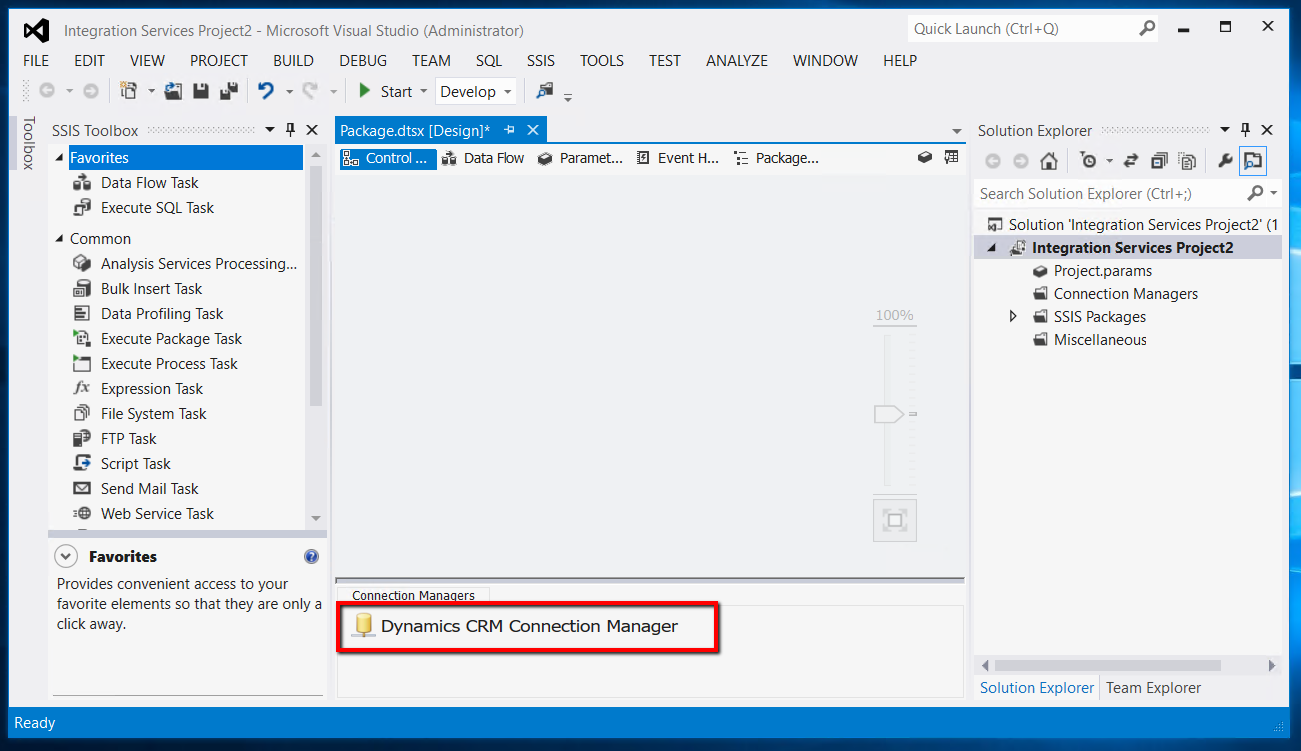The image size is (1301, 751).
Task: Click the green Start debugging icon
Action: click(x=364, y=90)
